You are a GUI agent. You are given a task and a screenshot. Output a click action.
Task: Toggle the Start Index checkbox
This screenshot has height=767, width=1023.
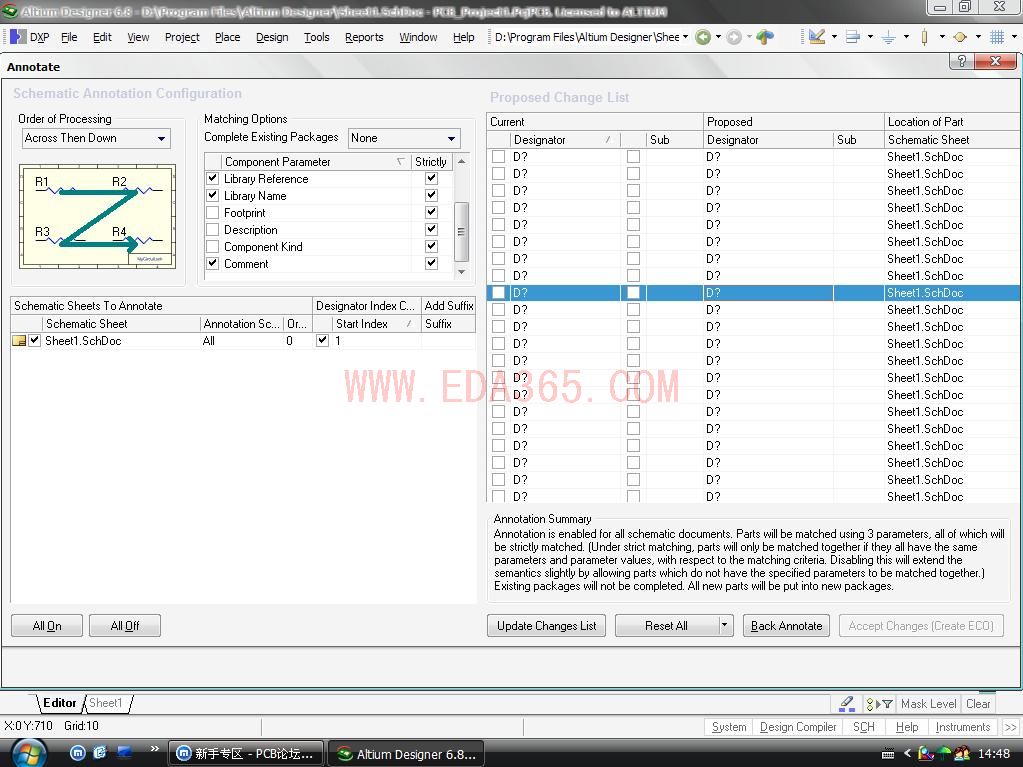pyautogui.click(x=322, y=340)
